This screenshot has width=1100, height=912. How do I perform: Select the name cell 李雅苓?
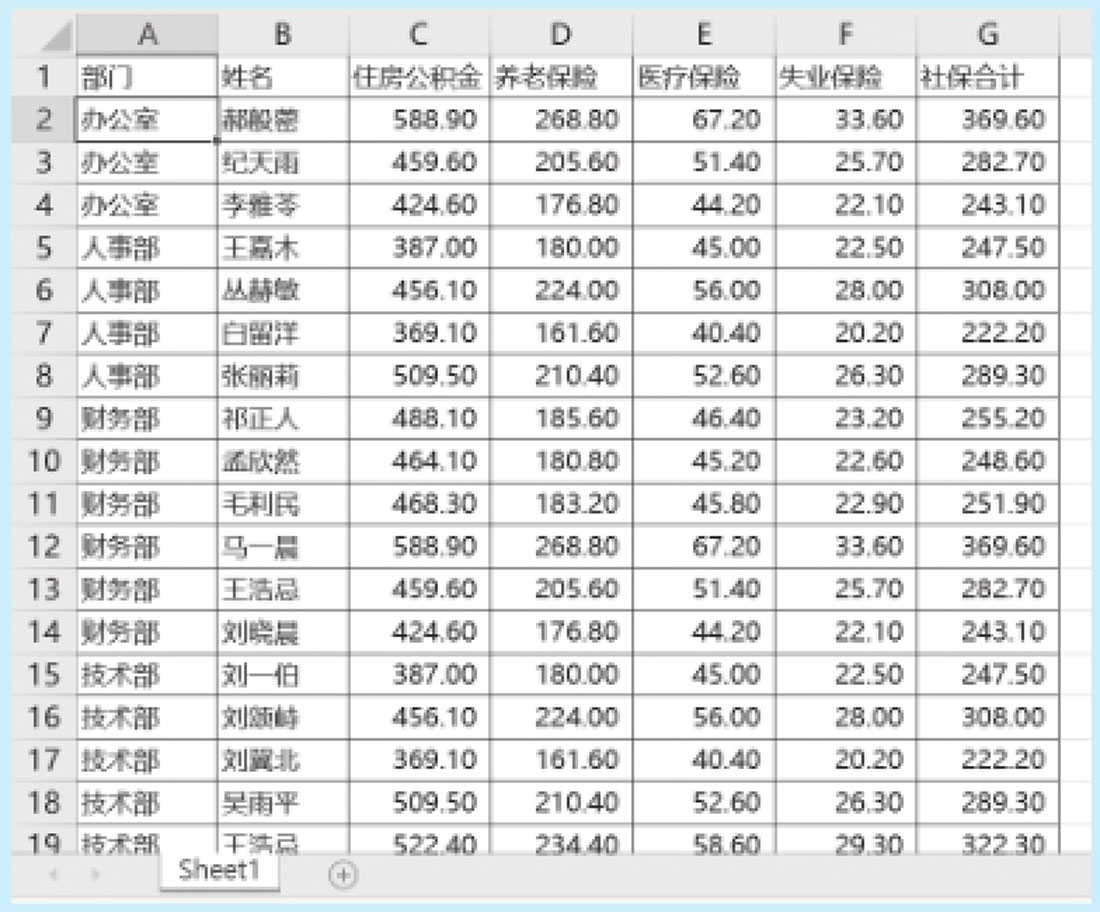[x=283, y=206]
